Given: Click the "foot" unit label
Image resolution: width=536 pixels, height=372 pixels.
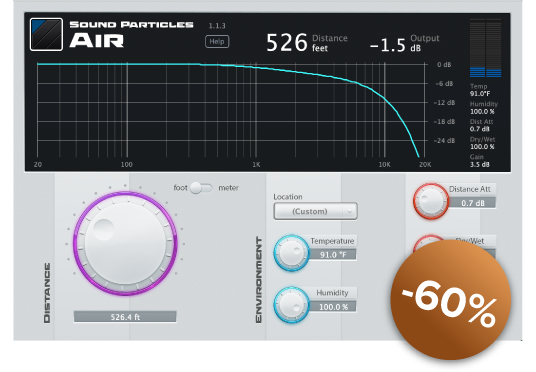Looking at the screenshot, I should [180, 188].
